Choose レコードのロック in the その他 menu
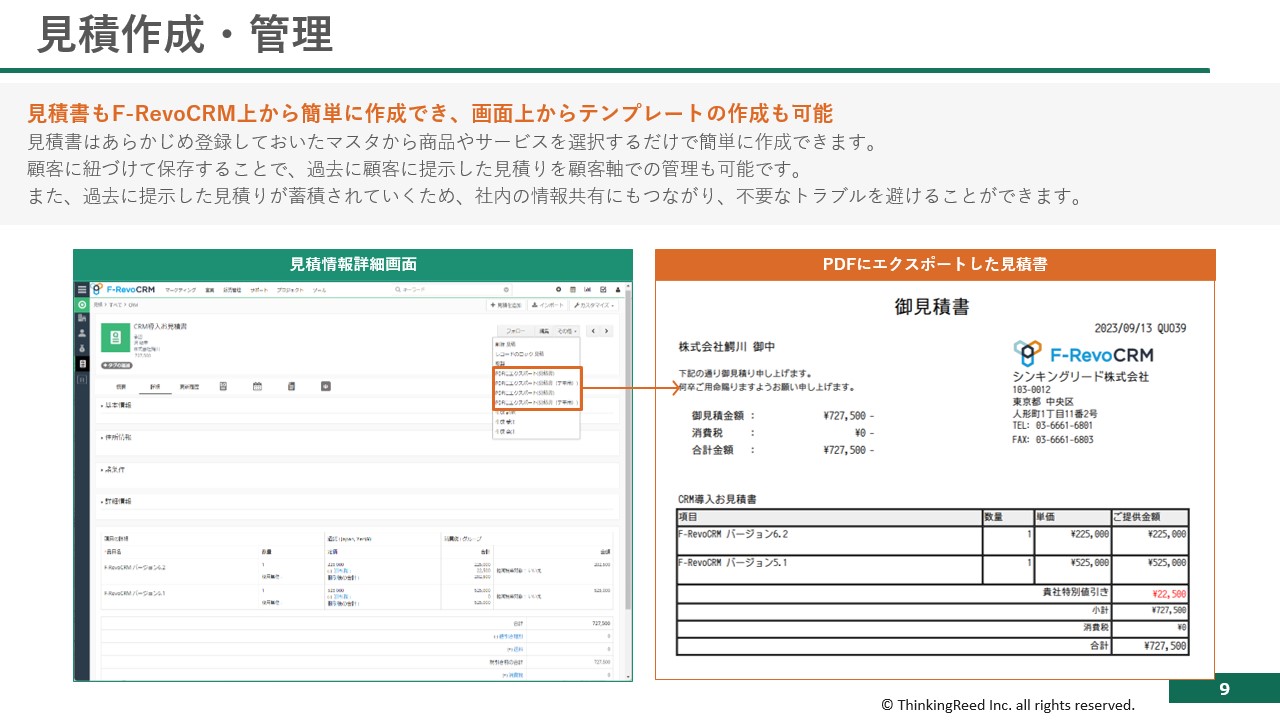Viewport: 1280px width, 720px height. click(520, 354)
